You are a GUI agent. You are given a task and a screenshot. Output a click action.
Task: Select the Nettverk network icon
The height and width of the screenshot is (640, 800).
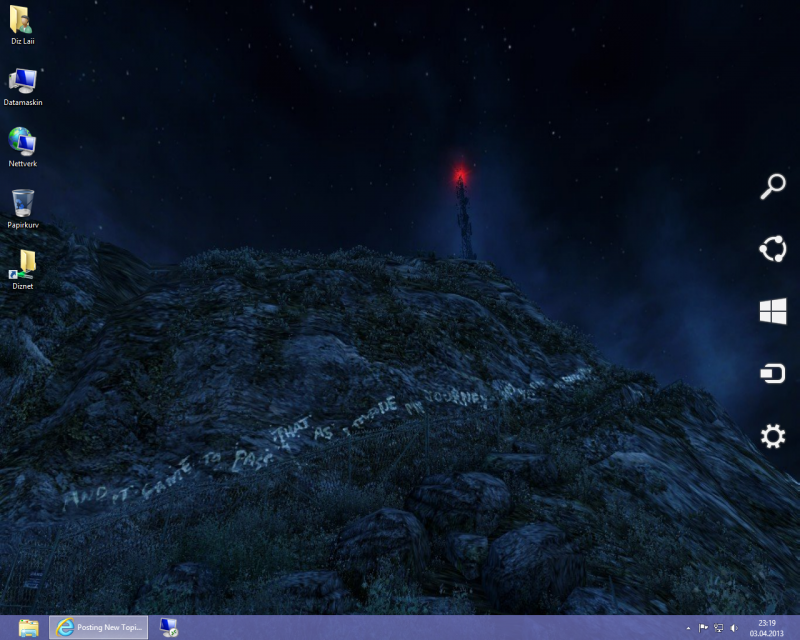click(x=22, y=147)
